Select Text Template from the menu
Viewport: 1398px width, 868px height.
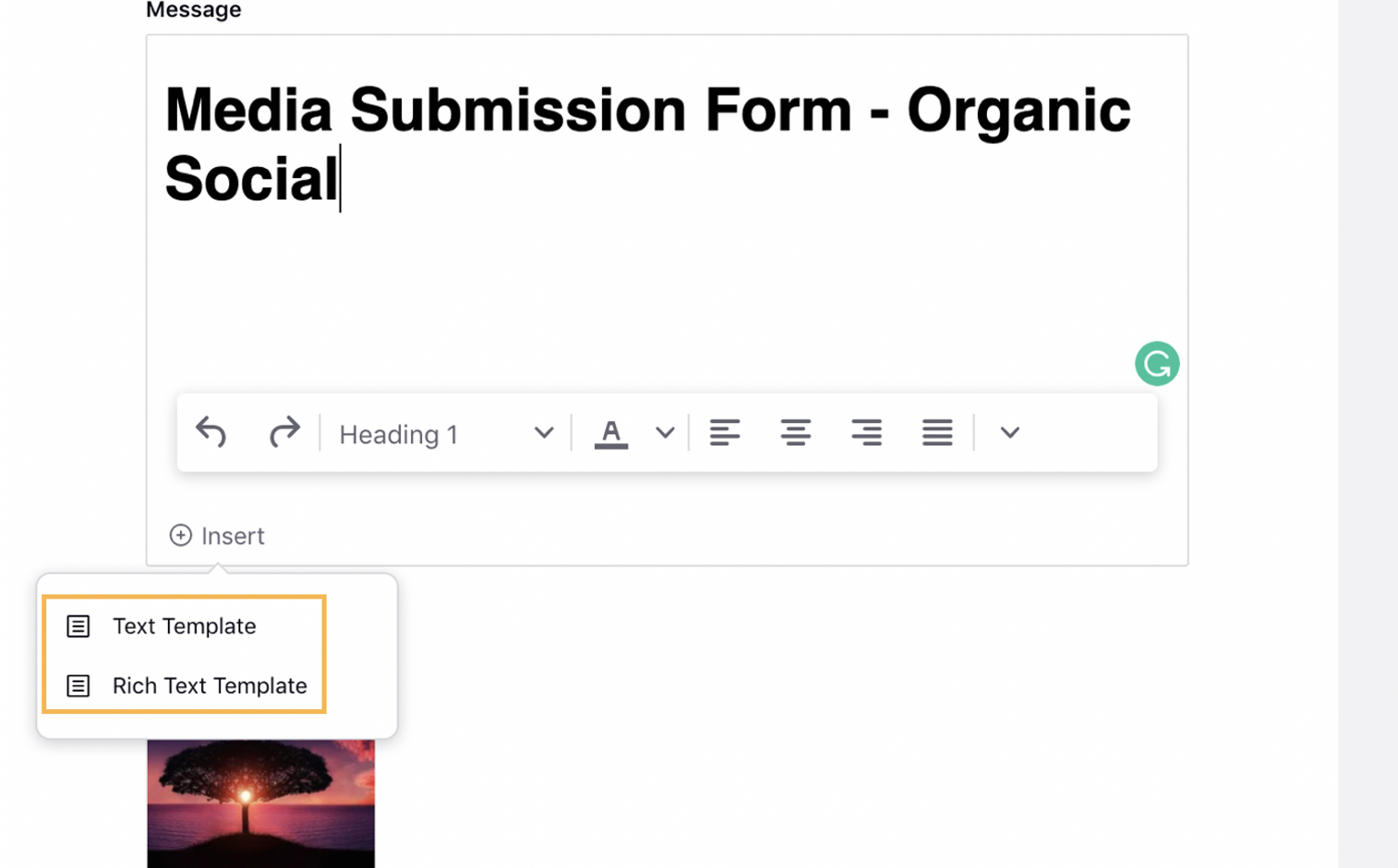pos(185,626)
